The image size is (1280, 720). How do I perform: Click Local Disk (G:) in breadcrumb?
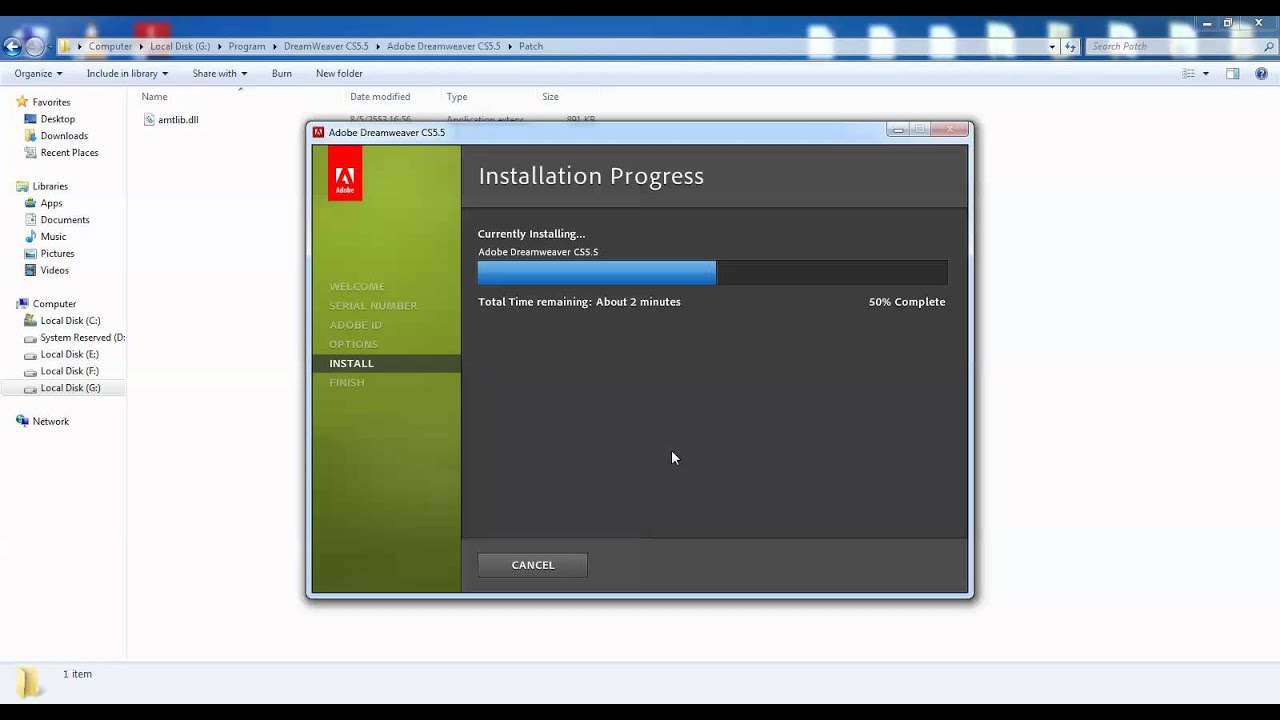coord(180,46)
